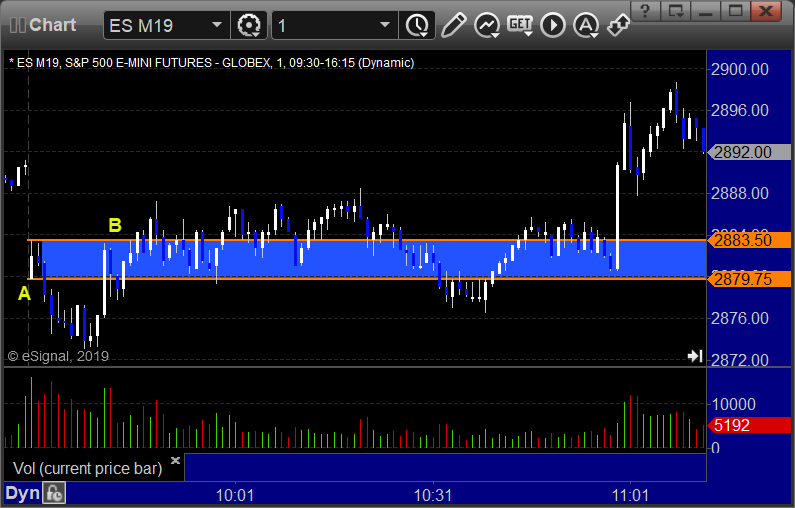Click the help question mark button

(x=645, y=11)
